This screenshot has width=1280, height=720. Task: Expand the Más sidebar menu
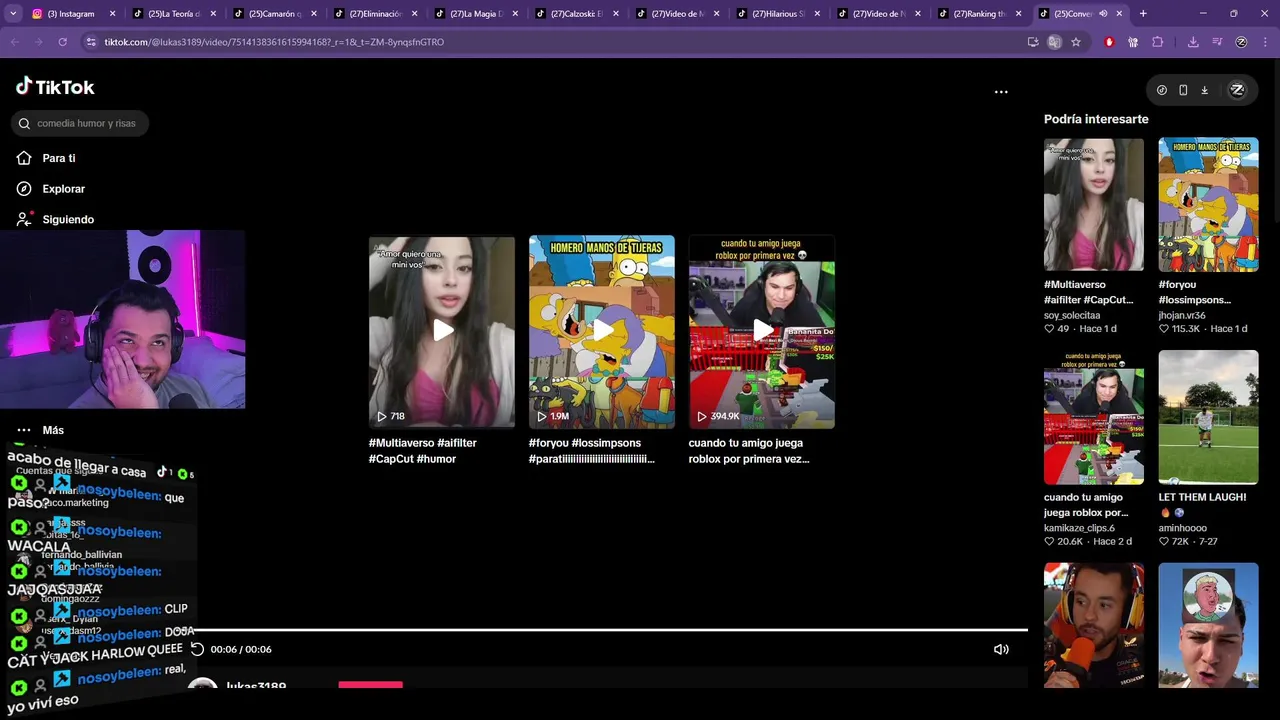(x=40, y=430)
